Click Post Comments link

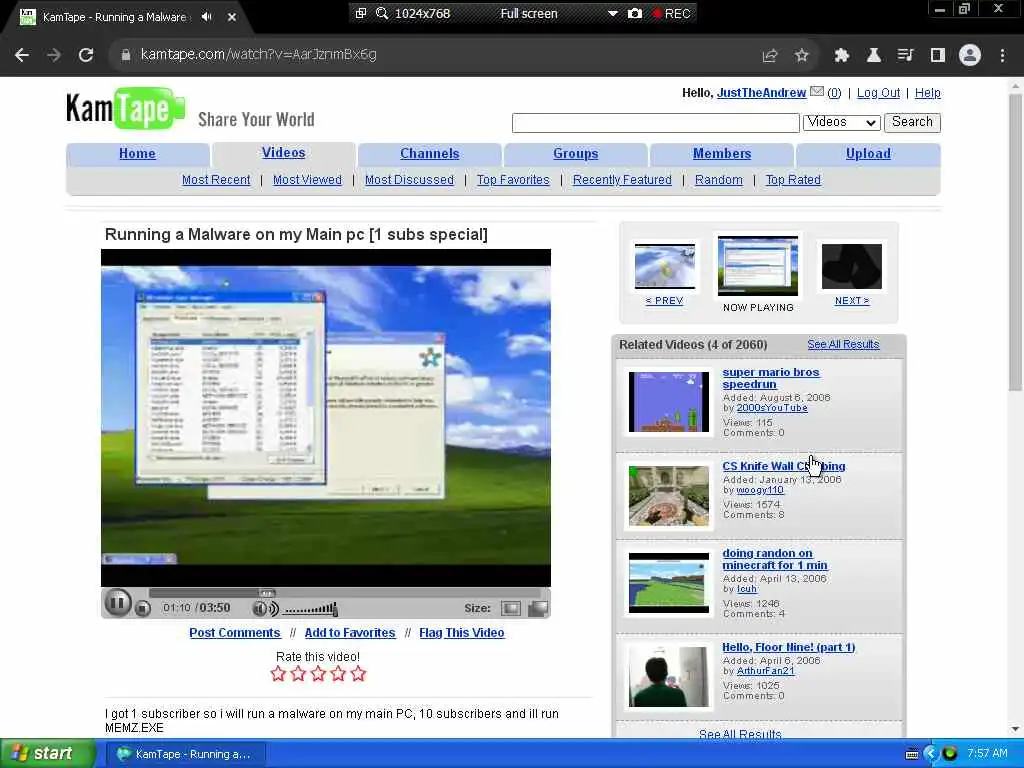[x=234, y=633]
